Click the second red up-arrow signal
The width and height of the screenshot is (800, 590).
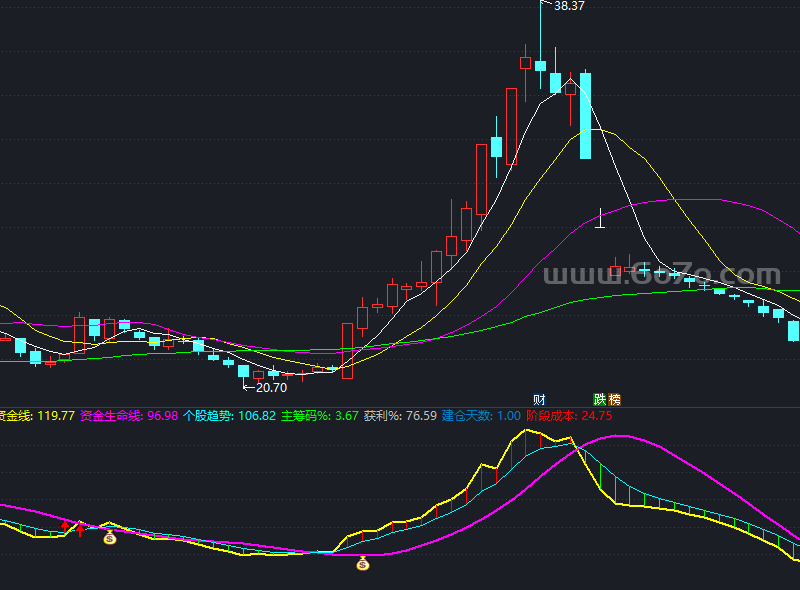point(81,528)
